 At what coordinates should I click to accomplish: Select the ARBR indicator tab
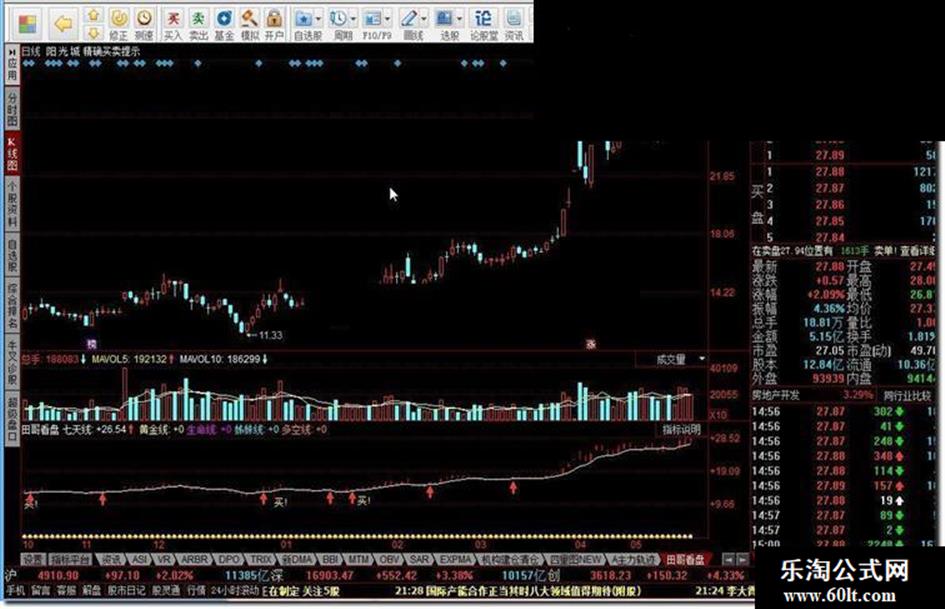pyautogui.click(x=194, y=560)
